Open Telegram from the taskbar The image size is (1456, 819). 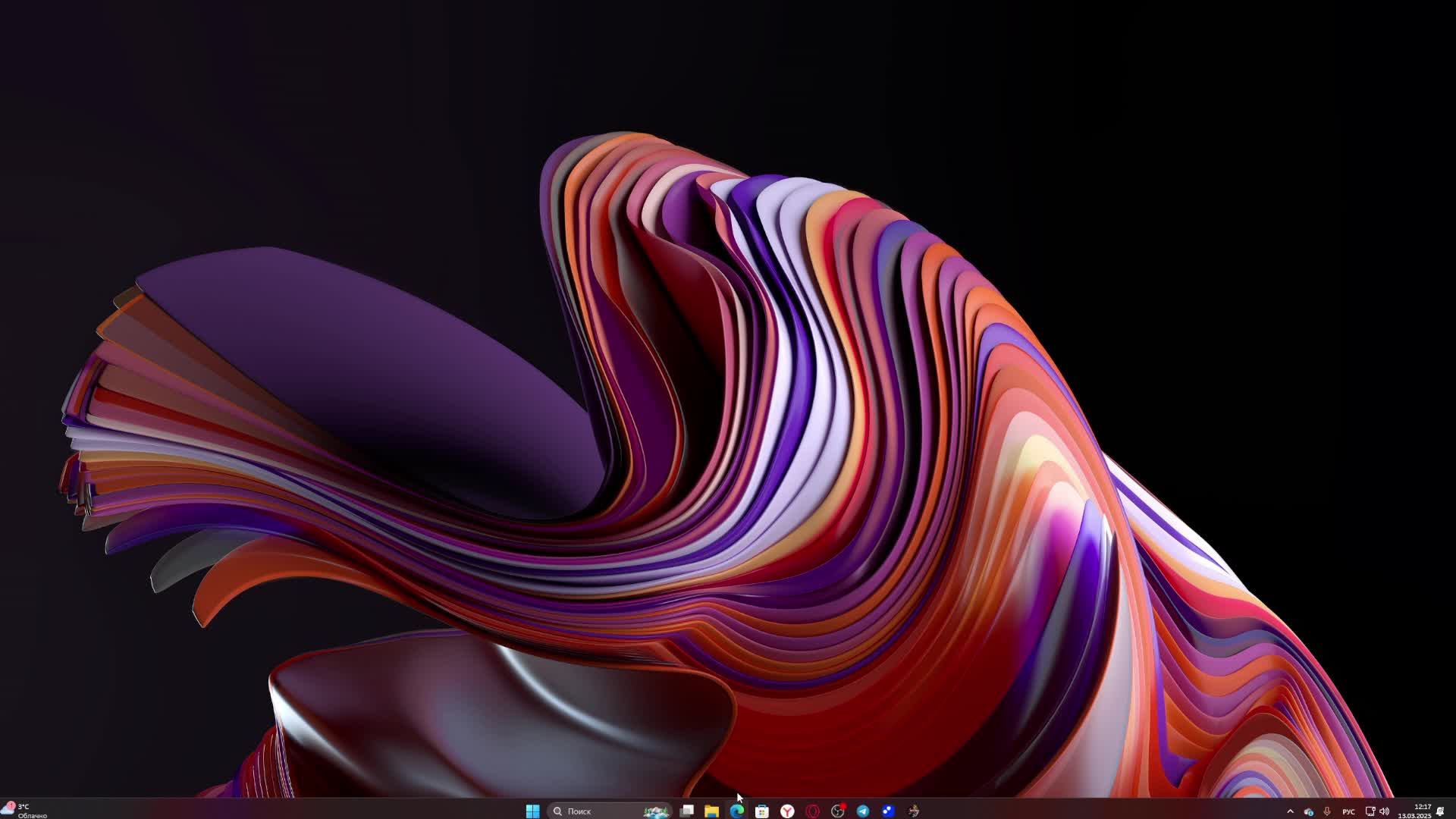[863, 811]
